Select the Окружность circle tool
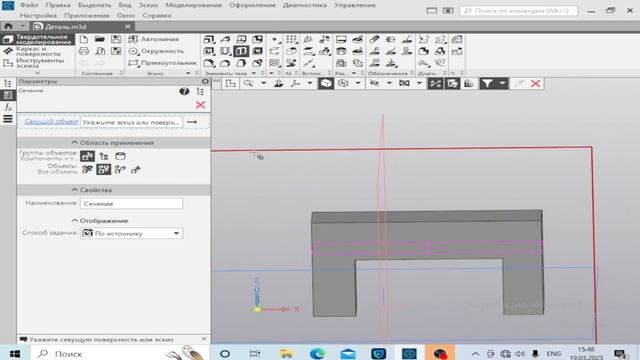 [156, 51]
